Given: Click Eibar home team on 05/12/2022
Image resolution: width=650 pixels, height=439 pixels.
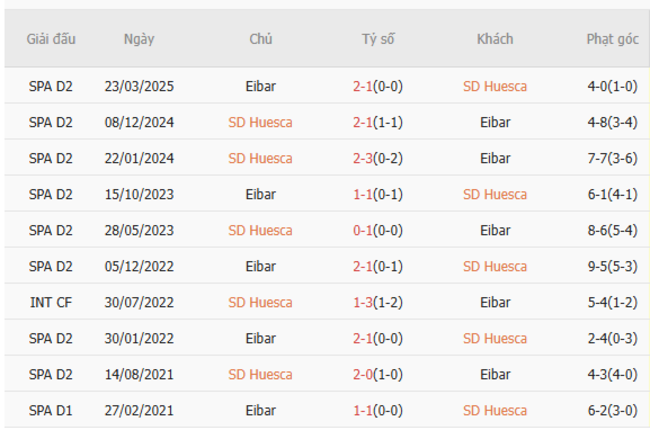Looking at the screenshot, I should (x=260, y=266).
